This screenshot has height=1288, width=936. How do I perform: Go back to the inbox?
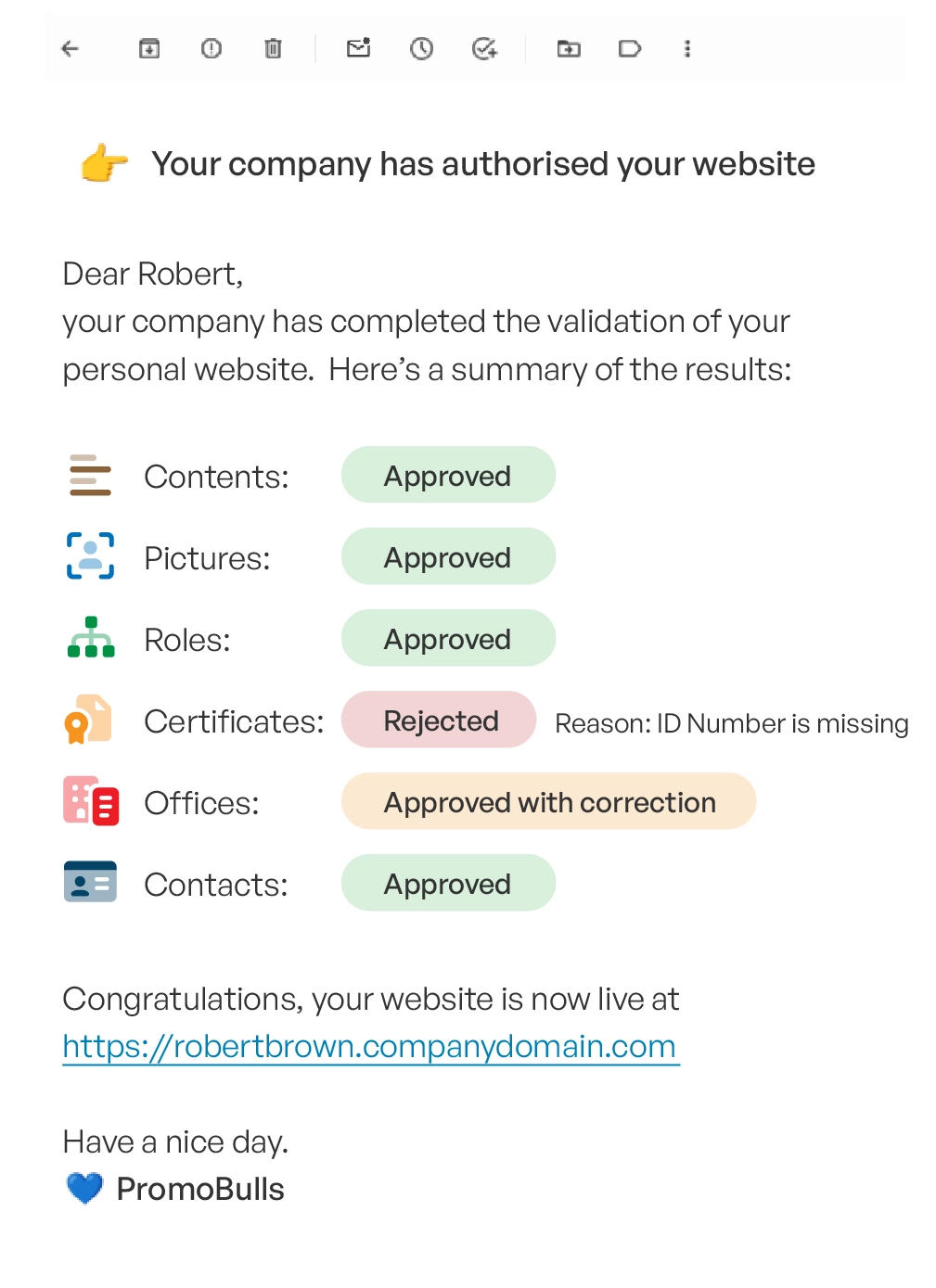tap(70, 49)
